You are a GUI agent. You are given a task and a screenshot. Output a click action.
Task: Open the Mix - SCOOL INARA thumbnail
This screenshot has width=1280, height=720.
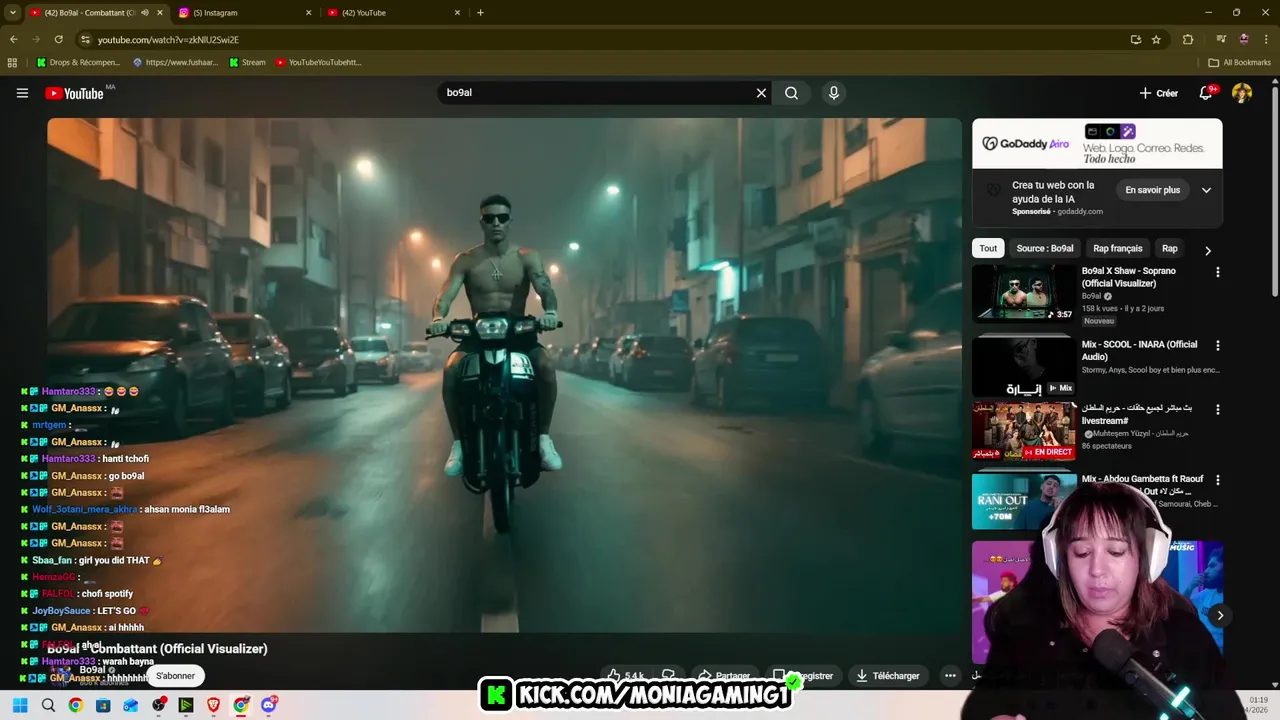pyautogui.click(x=1024, y=367)
